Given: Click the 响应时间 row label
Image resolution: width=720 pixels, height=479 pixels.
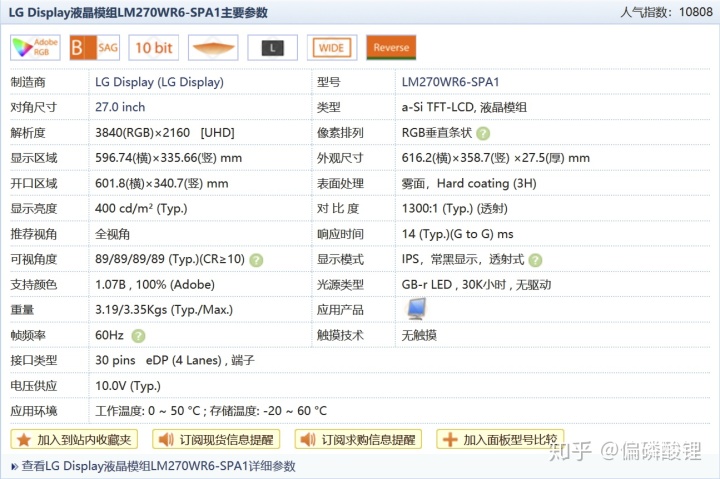Looking at the screenshot, I should click(x=340, y=234).
